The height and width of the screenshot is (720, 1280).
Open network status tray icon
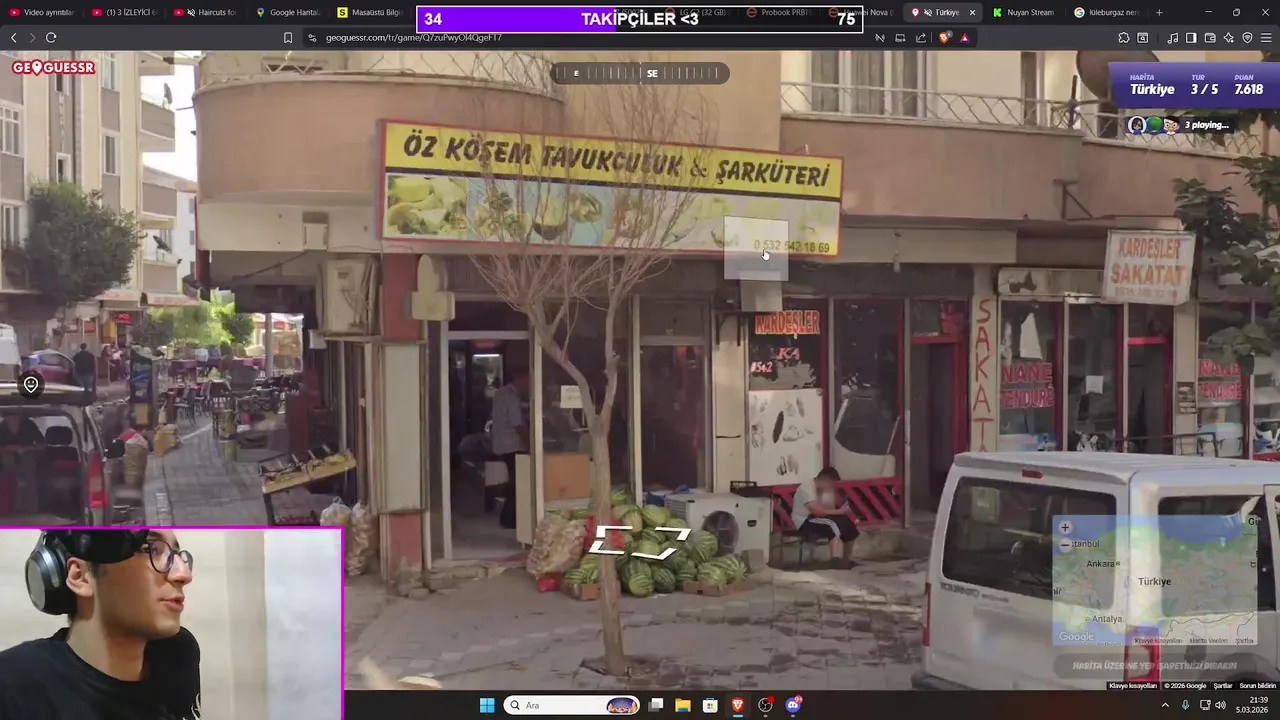click(x=1204, y=705)
